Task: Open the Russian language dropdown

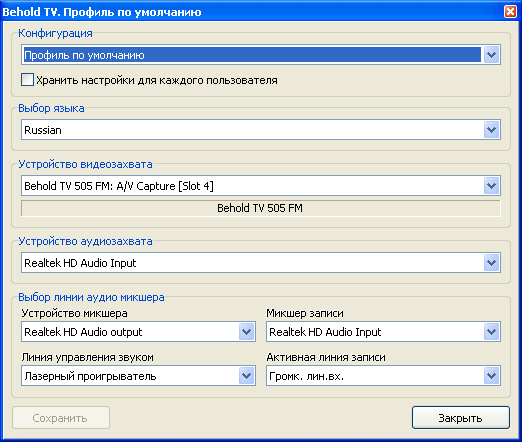Action: 261,130
